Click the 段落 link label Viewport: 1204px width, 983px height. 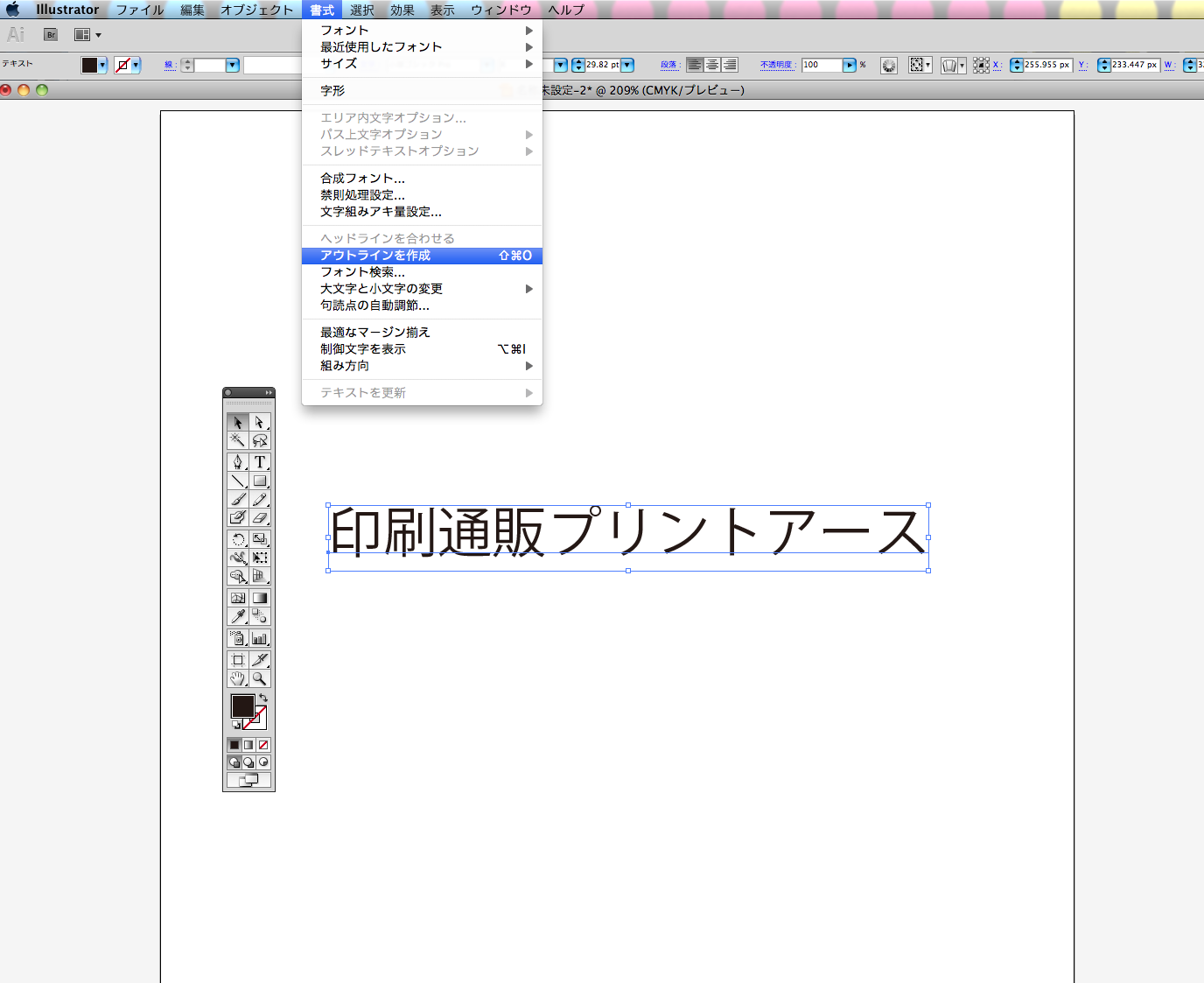tap(670, 65)
